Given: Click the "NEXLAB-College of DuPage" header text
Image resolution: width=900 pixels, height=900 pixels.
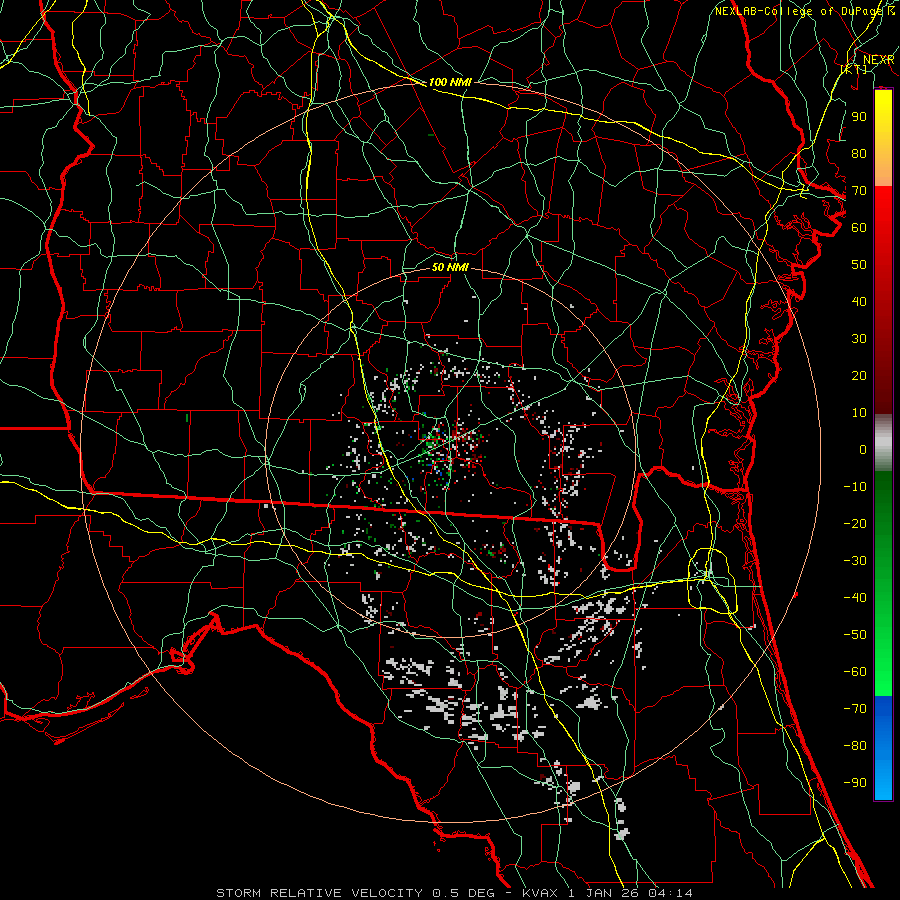Looking at the screenshot, I should point(800,11).
